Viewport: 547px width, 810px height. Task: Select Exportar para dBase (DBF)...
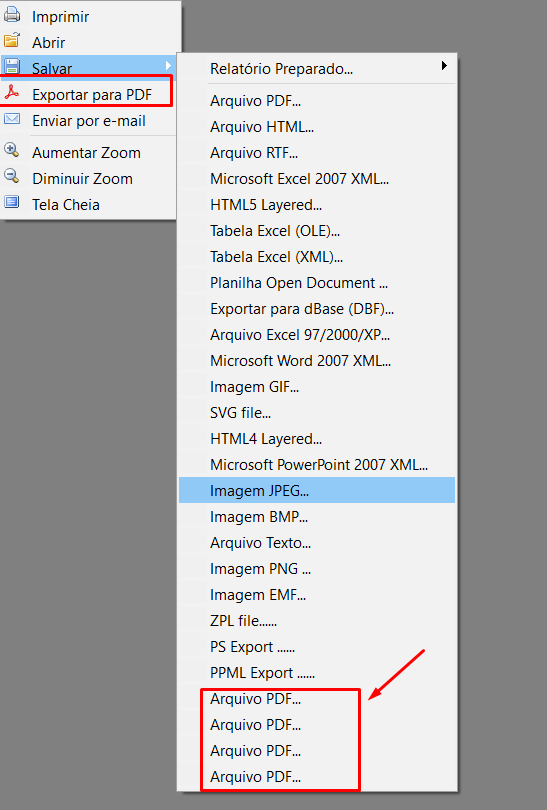(317, 308)
